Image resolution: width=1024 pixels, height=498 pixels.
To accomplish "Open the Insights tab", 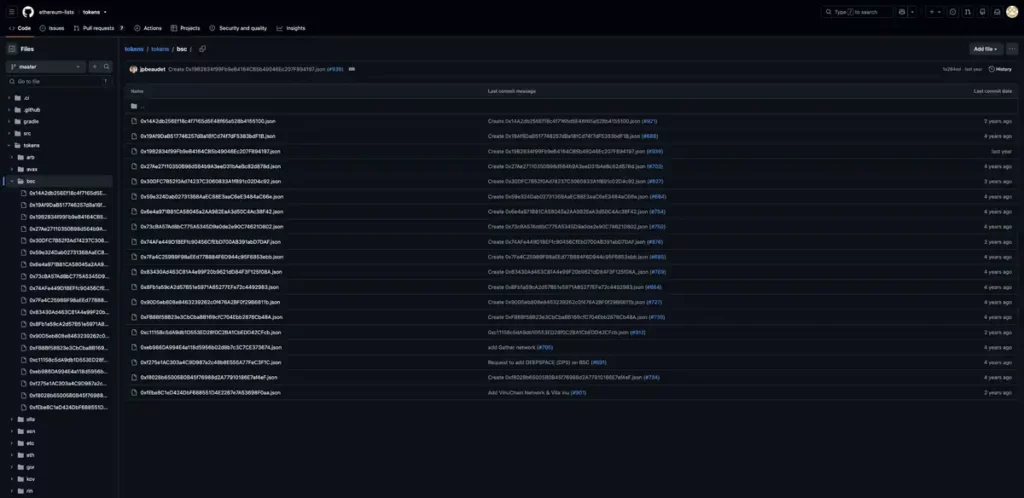I will 291,28.
